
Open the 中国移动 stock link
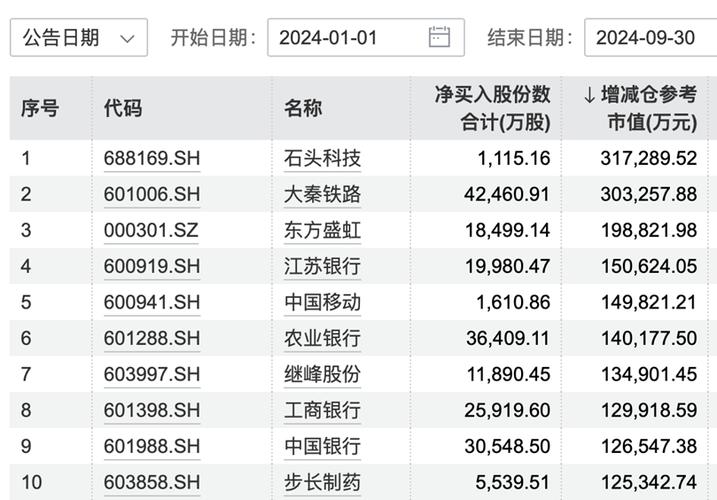click(322, 302)
